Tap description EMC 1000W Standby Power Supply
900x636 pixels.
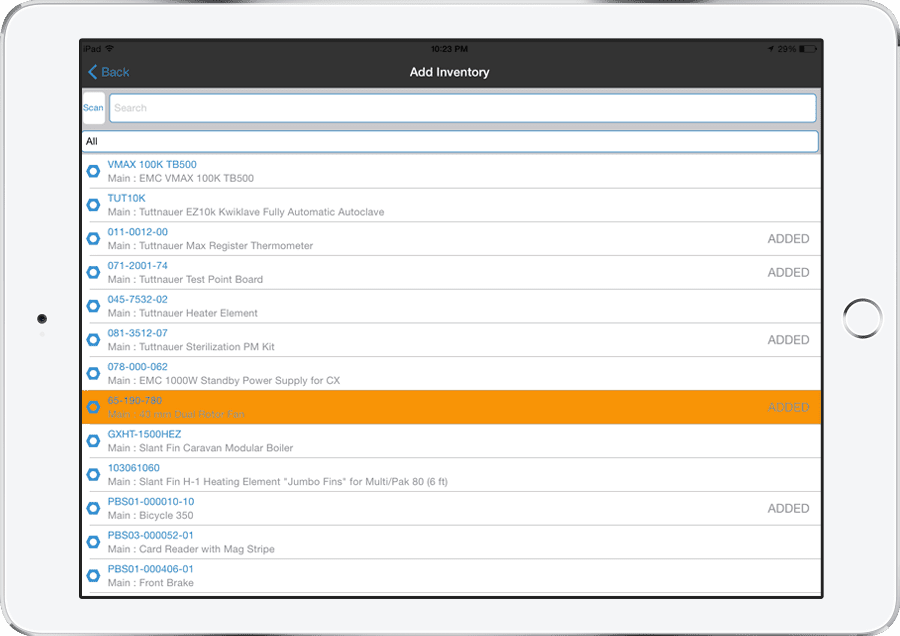(224, 381)
